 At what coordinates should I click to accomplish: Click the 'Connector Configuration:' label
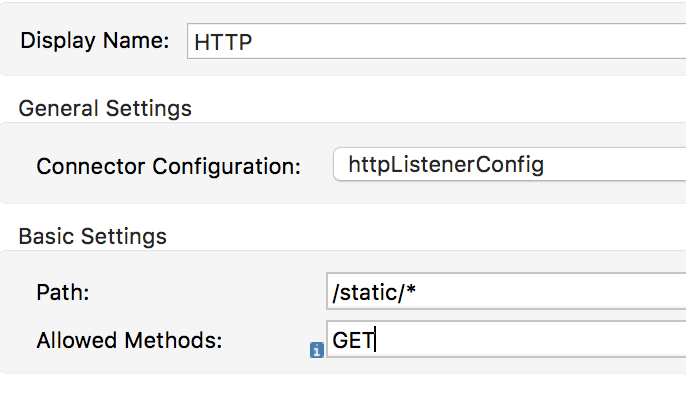pos(168,166)
